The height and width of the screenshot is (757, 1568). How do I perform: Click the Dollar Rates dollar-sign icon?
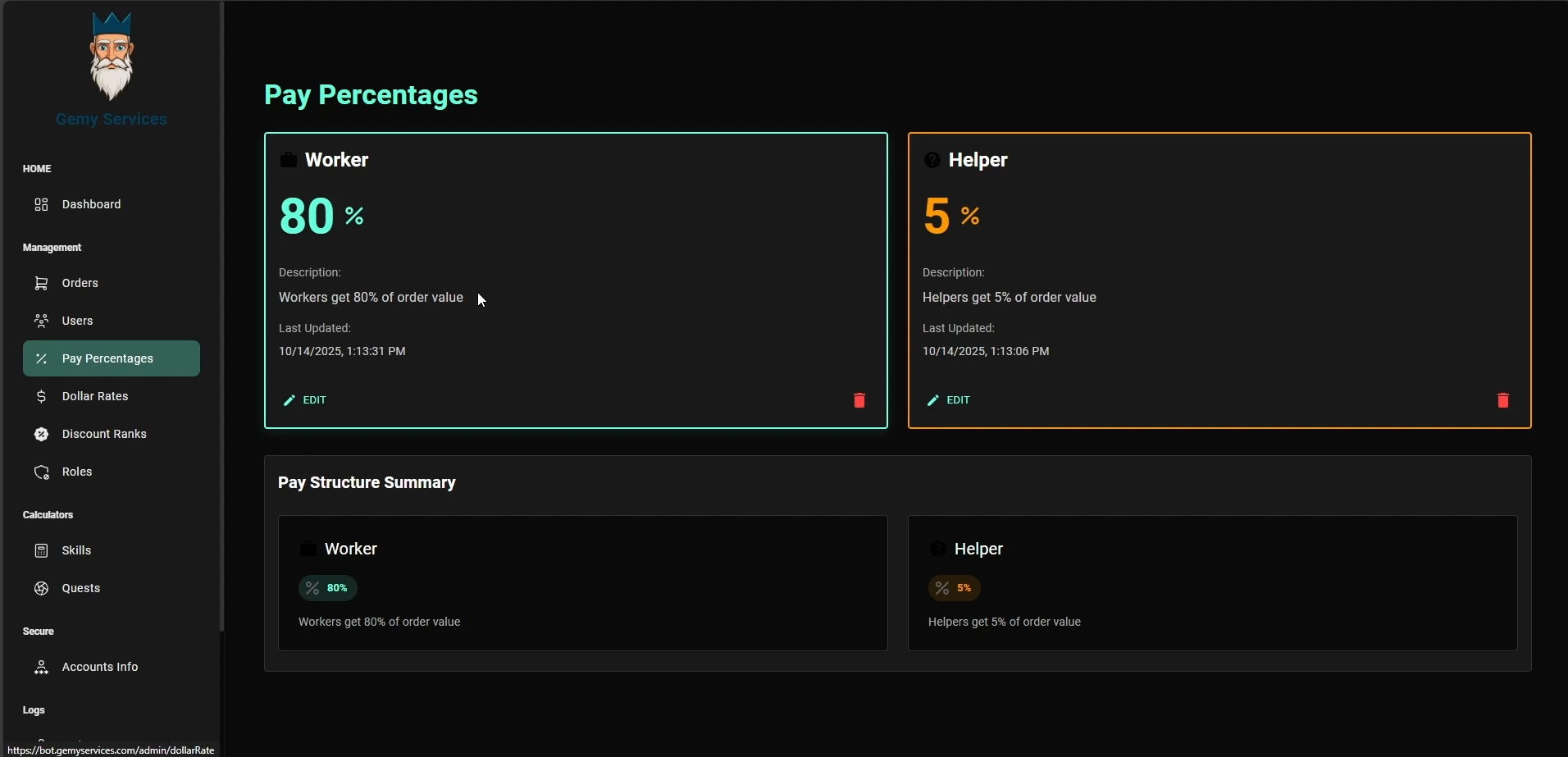[x=41, y=396]
